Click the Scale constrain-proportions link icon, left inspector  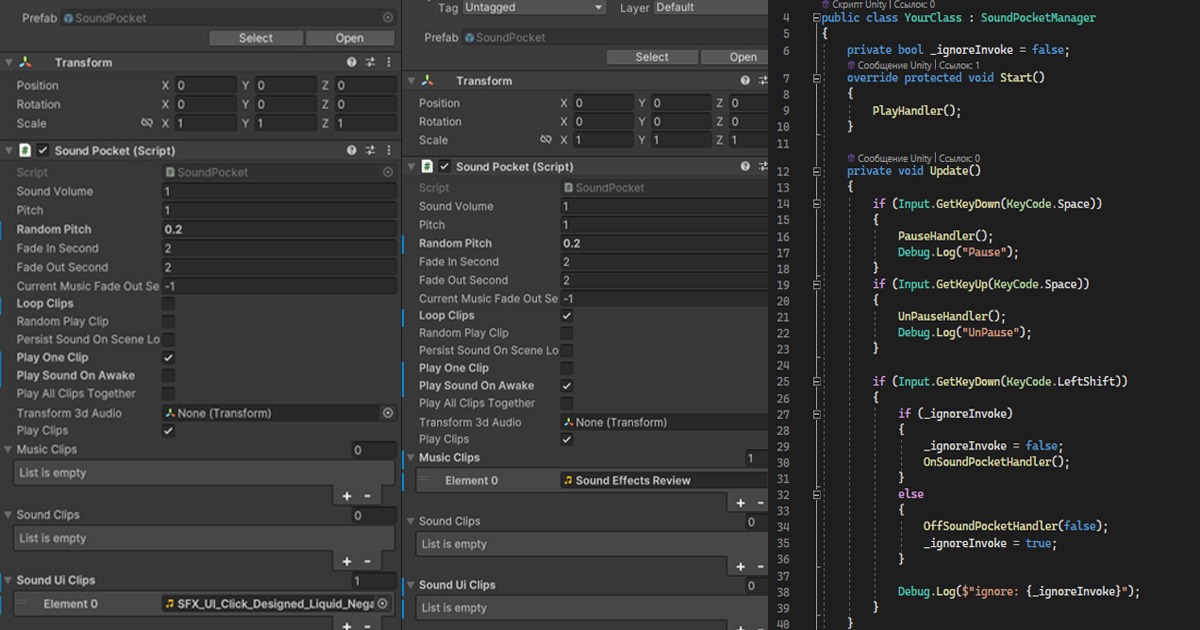point(147,123)
